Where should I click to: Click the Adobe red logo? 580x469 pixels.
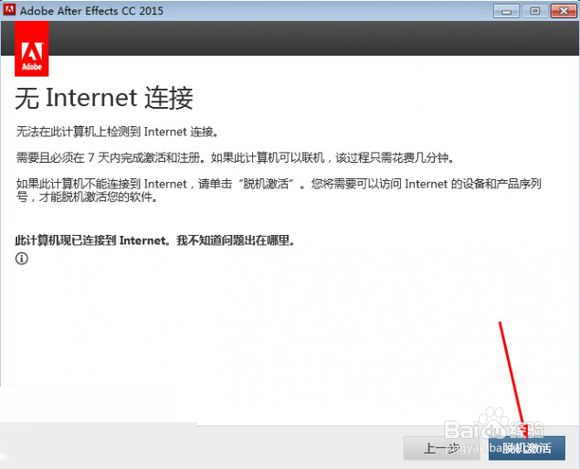click(31, 49)
